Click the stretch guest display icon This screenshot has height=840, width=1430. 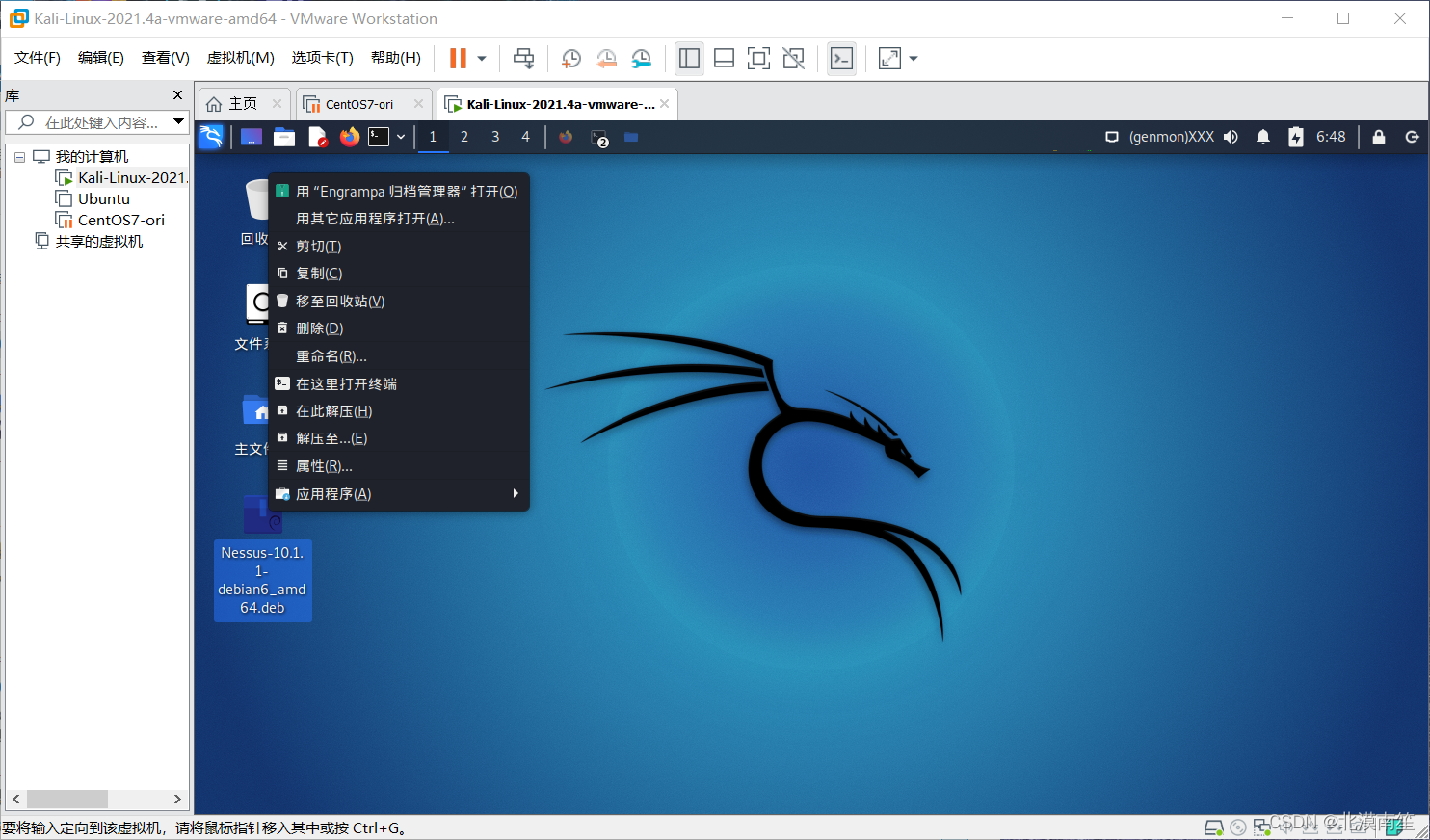click(x=889, y=59)
